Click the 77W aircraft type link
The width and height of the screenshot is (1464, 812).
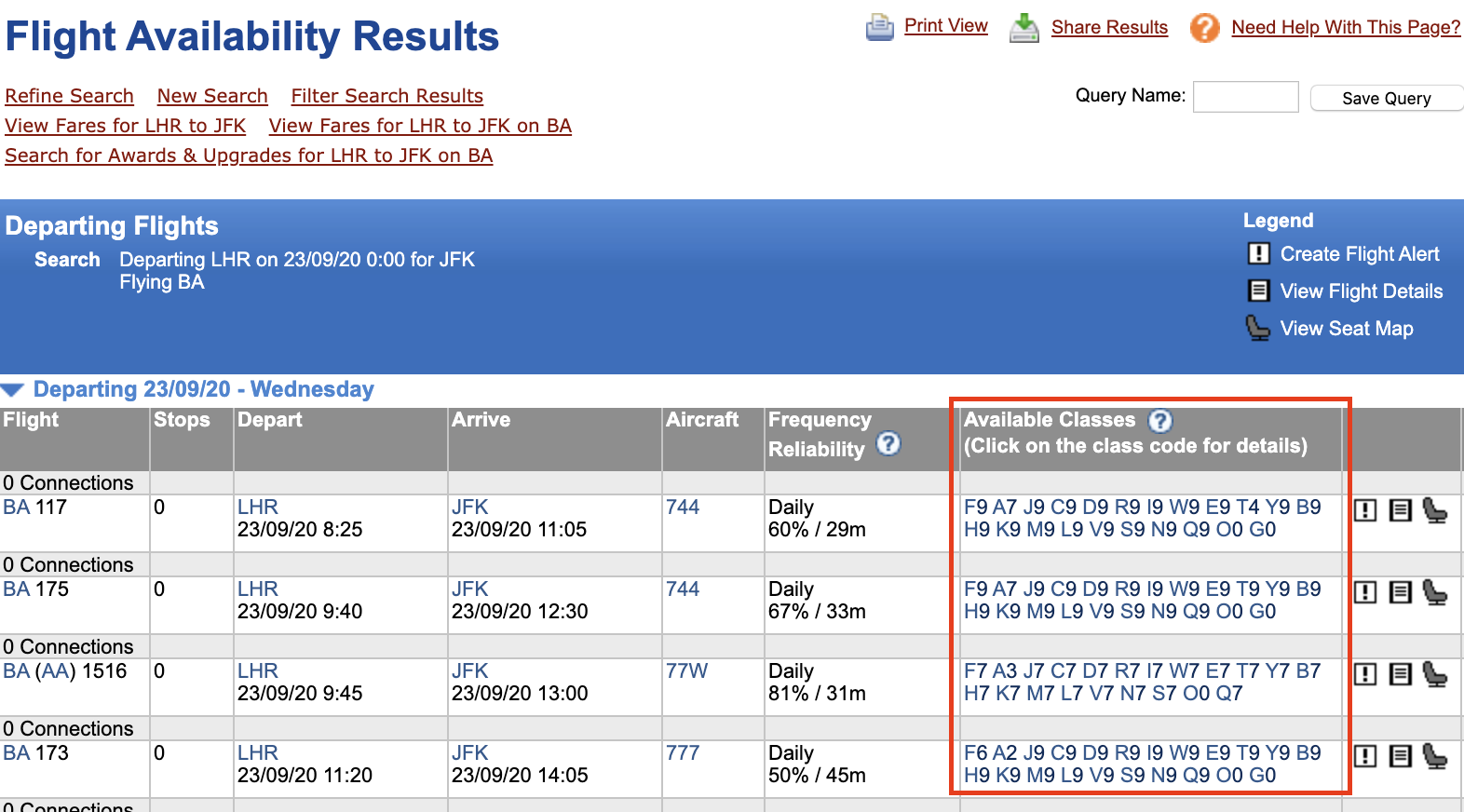point(686,671)
